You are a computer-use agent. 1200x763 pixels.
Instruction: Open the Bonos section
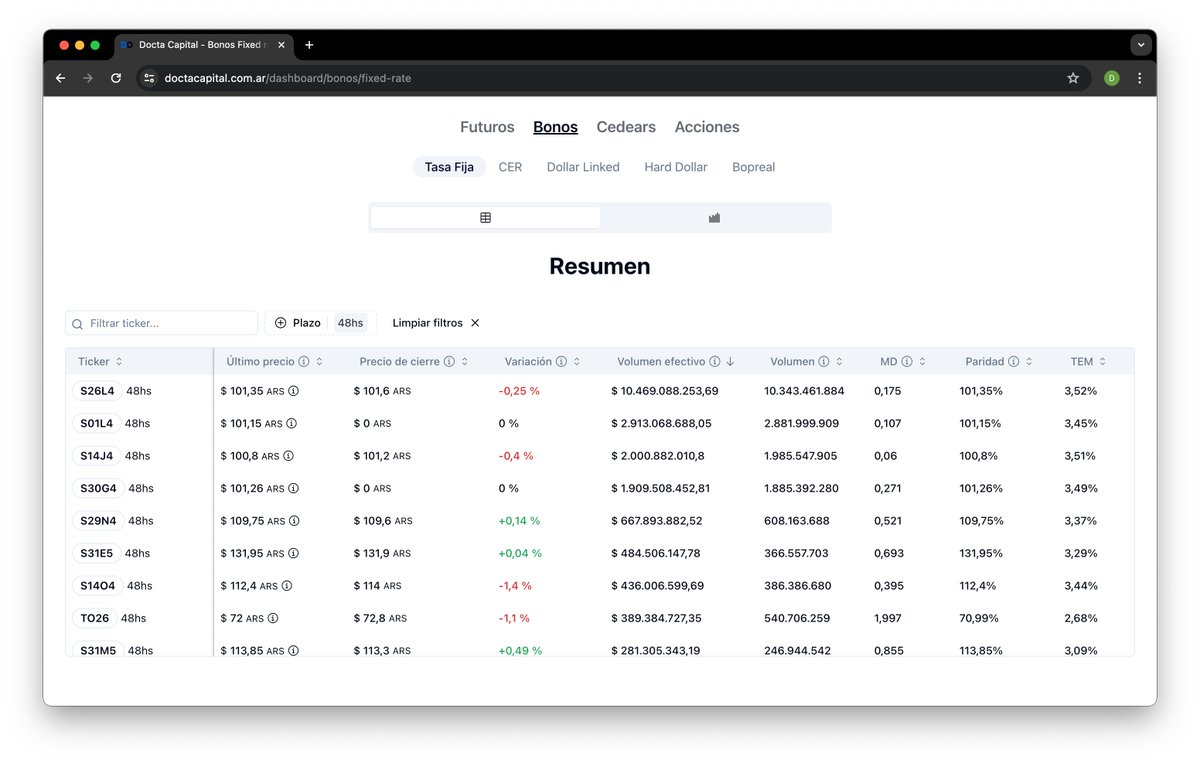point(555,127)
